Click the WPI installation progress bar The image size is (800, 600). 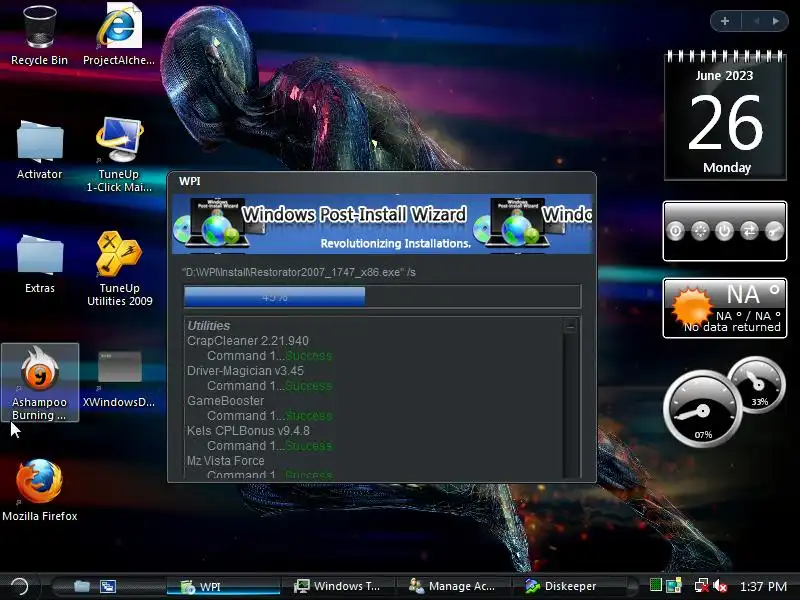pyautogui.click(x=382, y=296)
